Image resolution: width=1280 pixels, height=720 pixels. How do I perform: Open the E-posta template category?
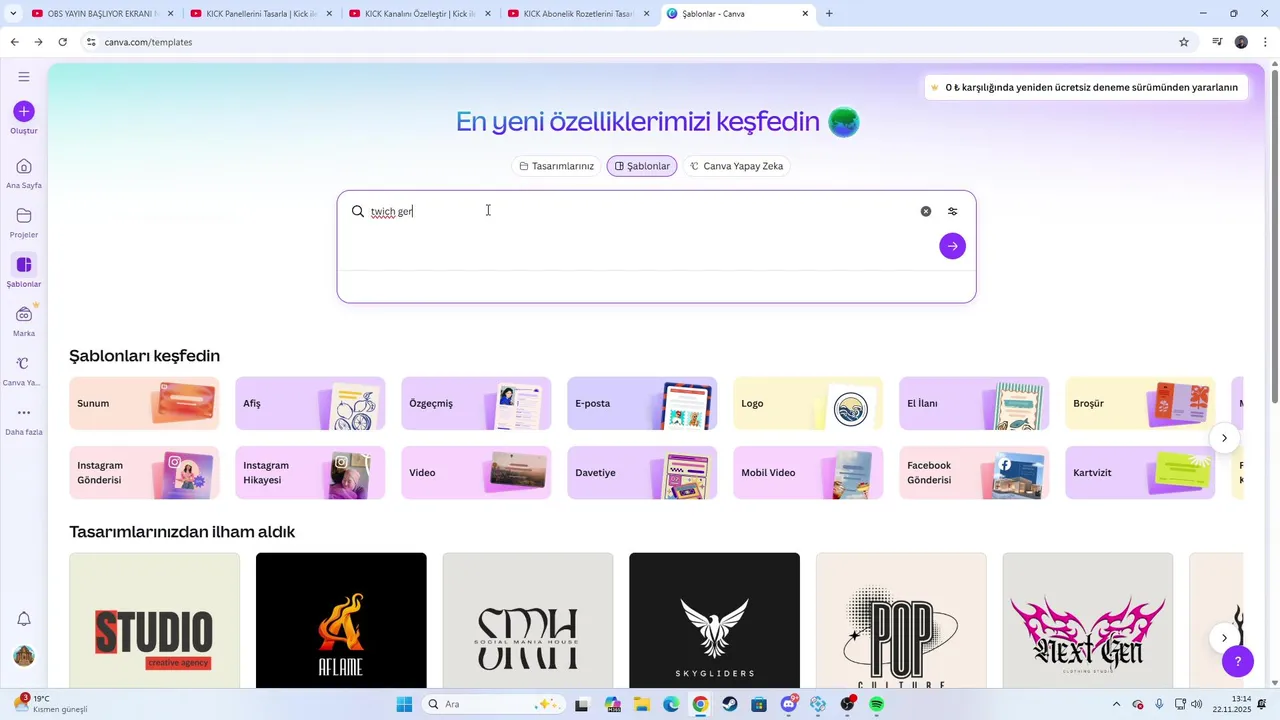pos(642,403)
